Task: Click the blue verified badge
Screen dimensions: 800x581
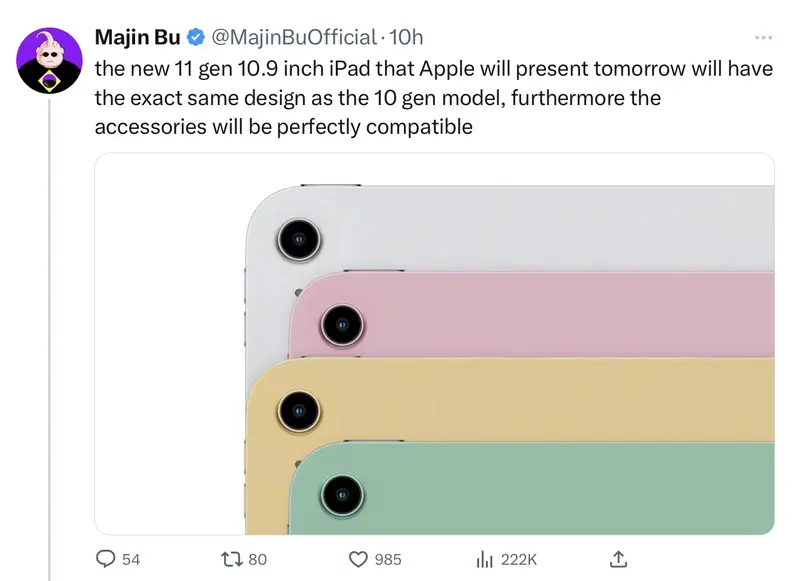Action: tap(195, 37)
